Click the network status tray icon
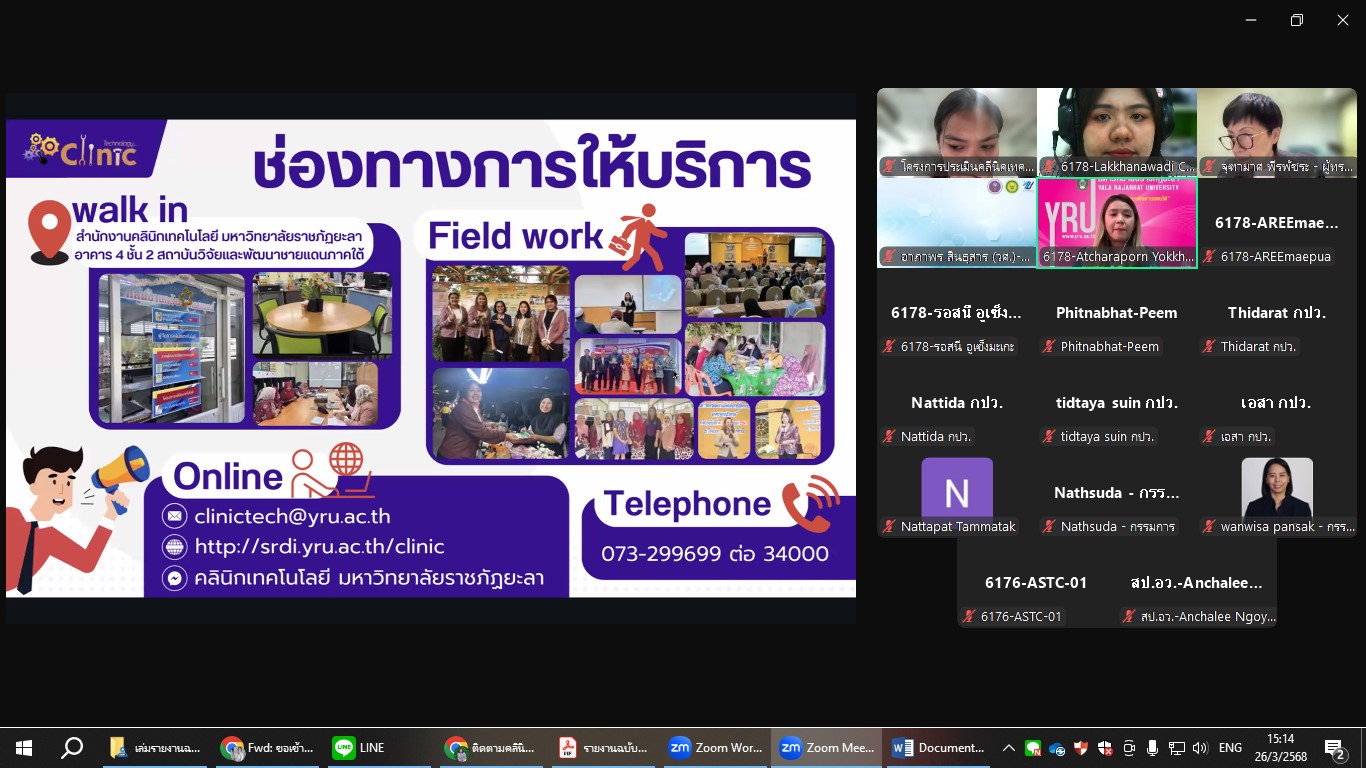The image size is (1366, 768). click(1177, 748)
